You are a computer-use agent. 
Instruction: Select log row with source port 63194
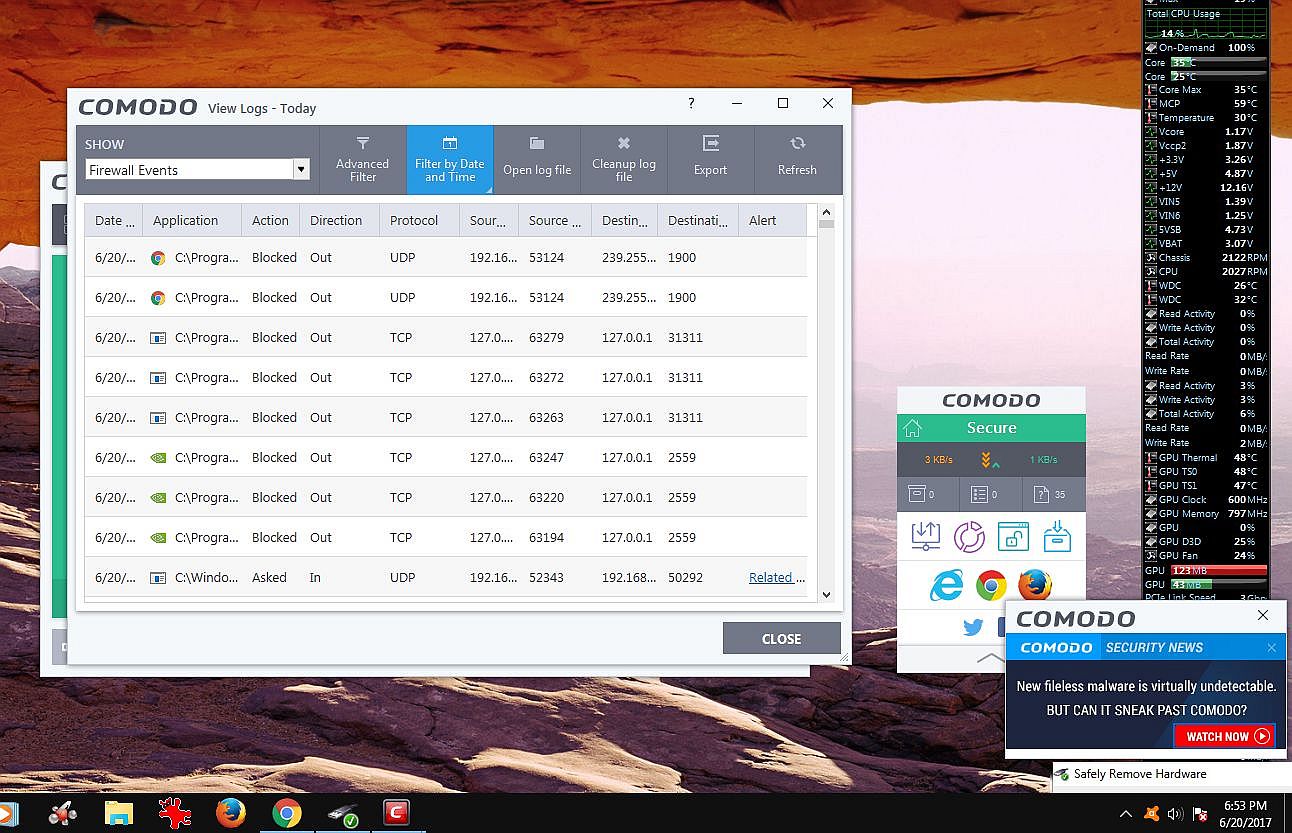(x=446, y=537)
